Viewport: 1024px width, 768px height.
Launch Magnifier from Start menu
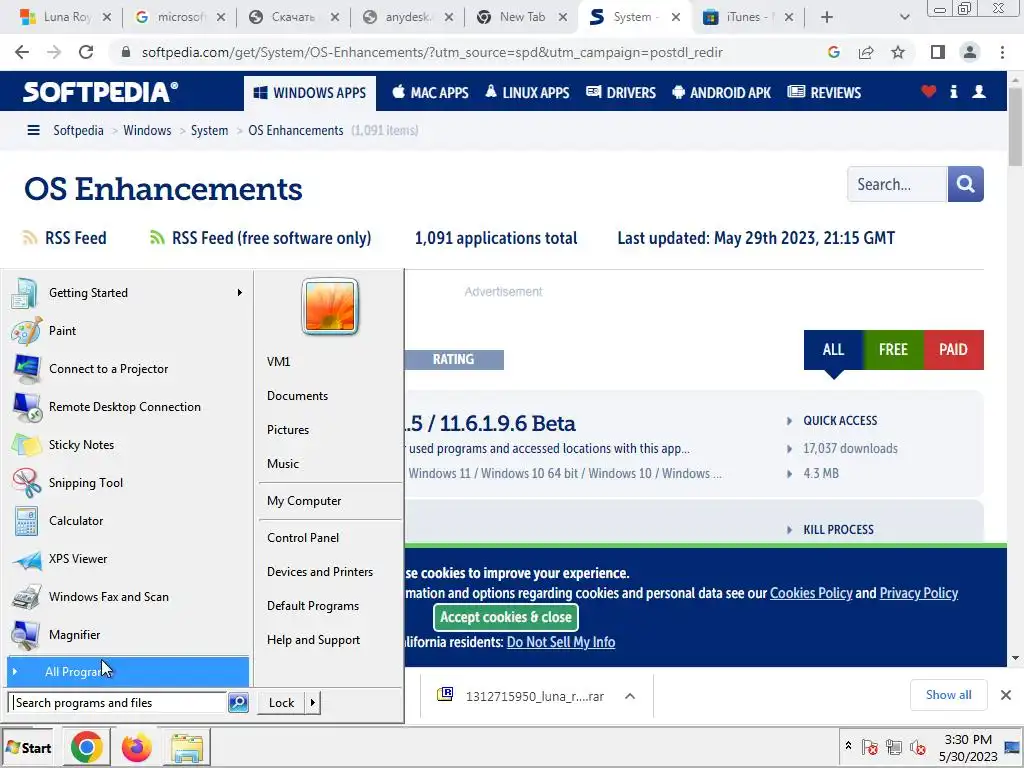point(128,635)
